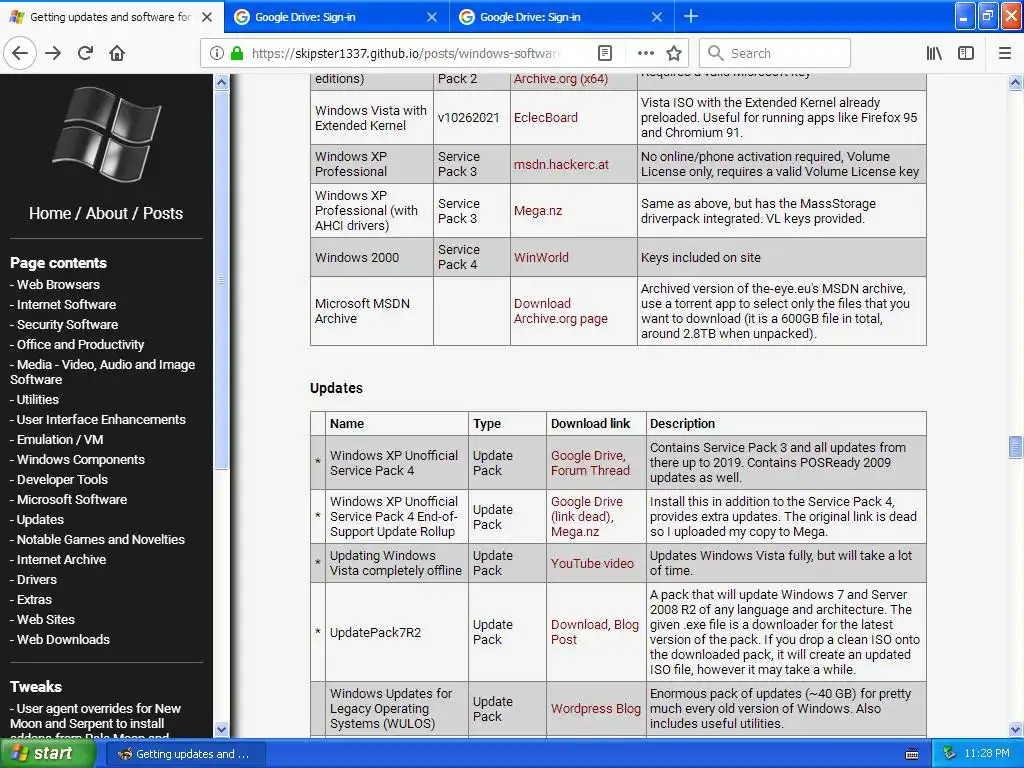Open the Firefox hamburger menu

coord(1005,53)
